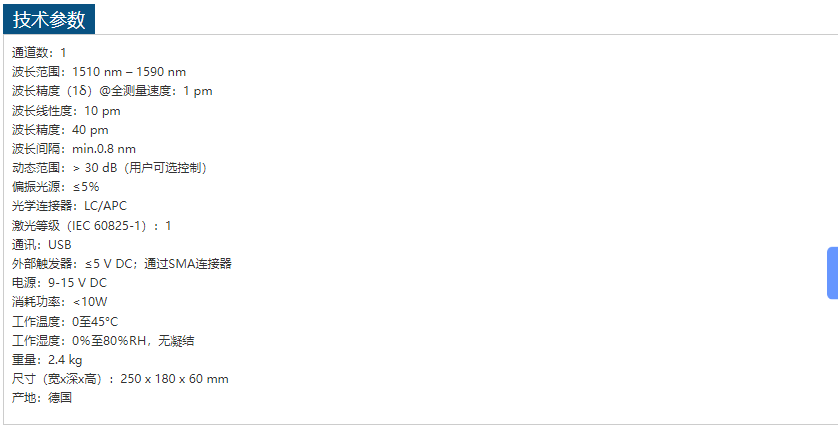The height and width of the screenshot is (426, 838).
Task: Click the 偏振光源 ≤5% line
Action: click(56, 187)
